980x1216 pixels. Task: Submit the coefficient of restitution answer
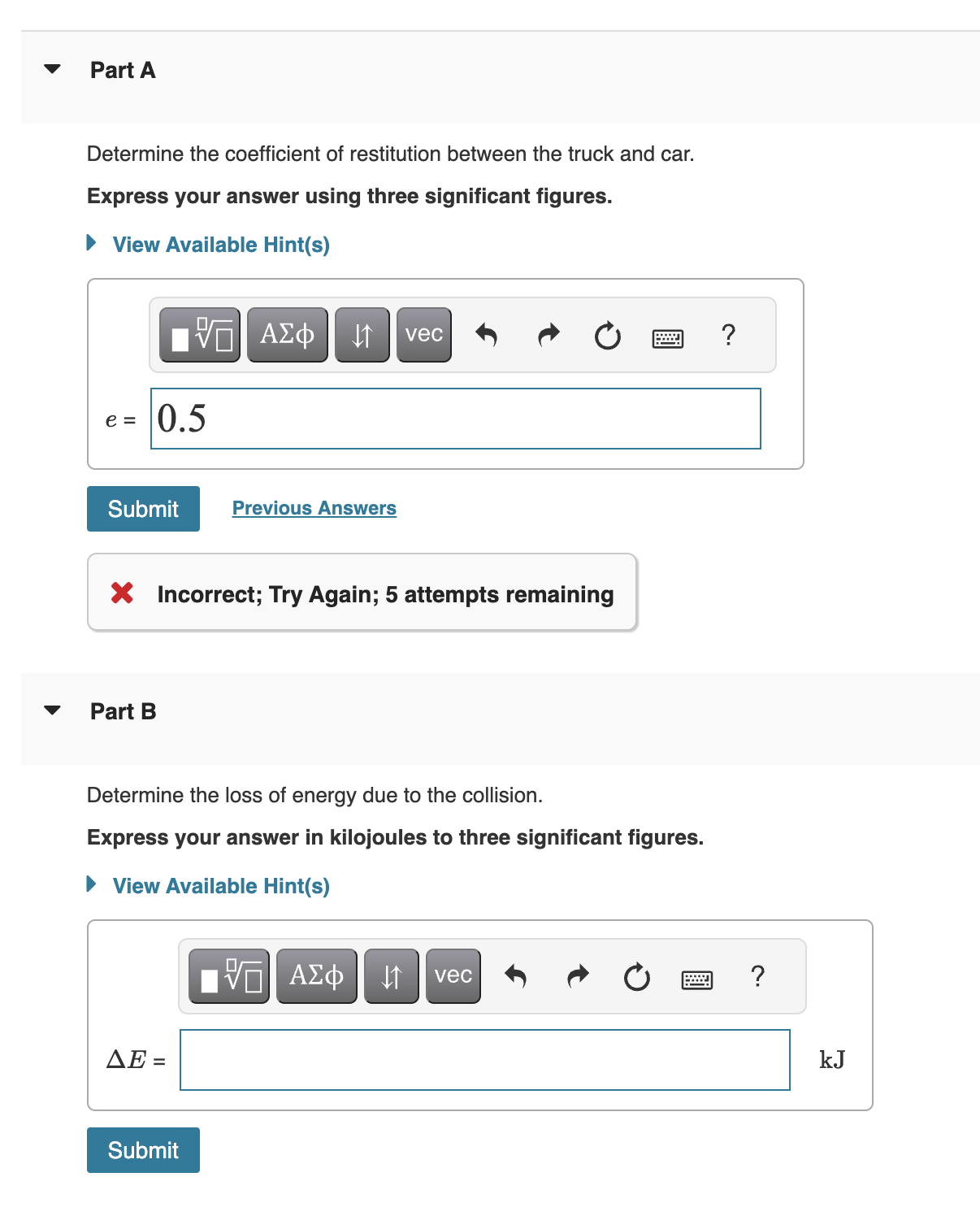[x=142, y=508]
